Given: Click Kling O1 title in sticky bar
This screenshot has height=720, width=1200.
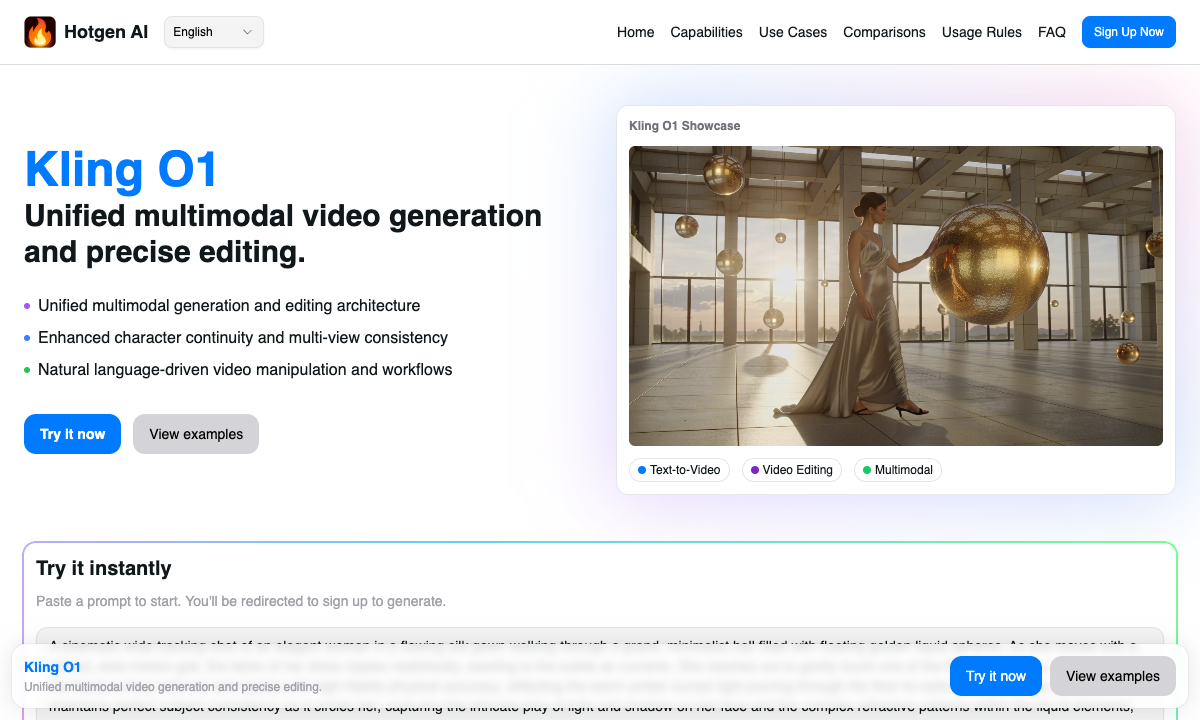Looking at the screenshot, I should [x=52, y=667].
